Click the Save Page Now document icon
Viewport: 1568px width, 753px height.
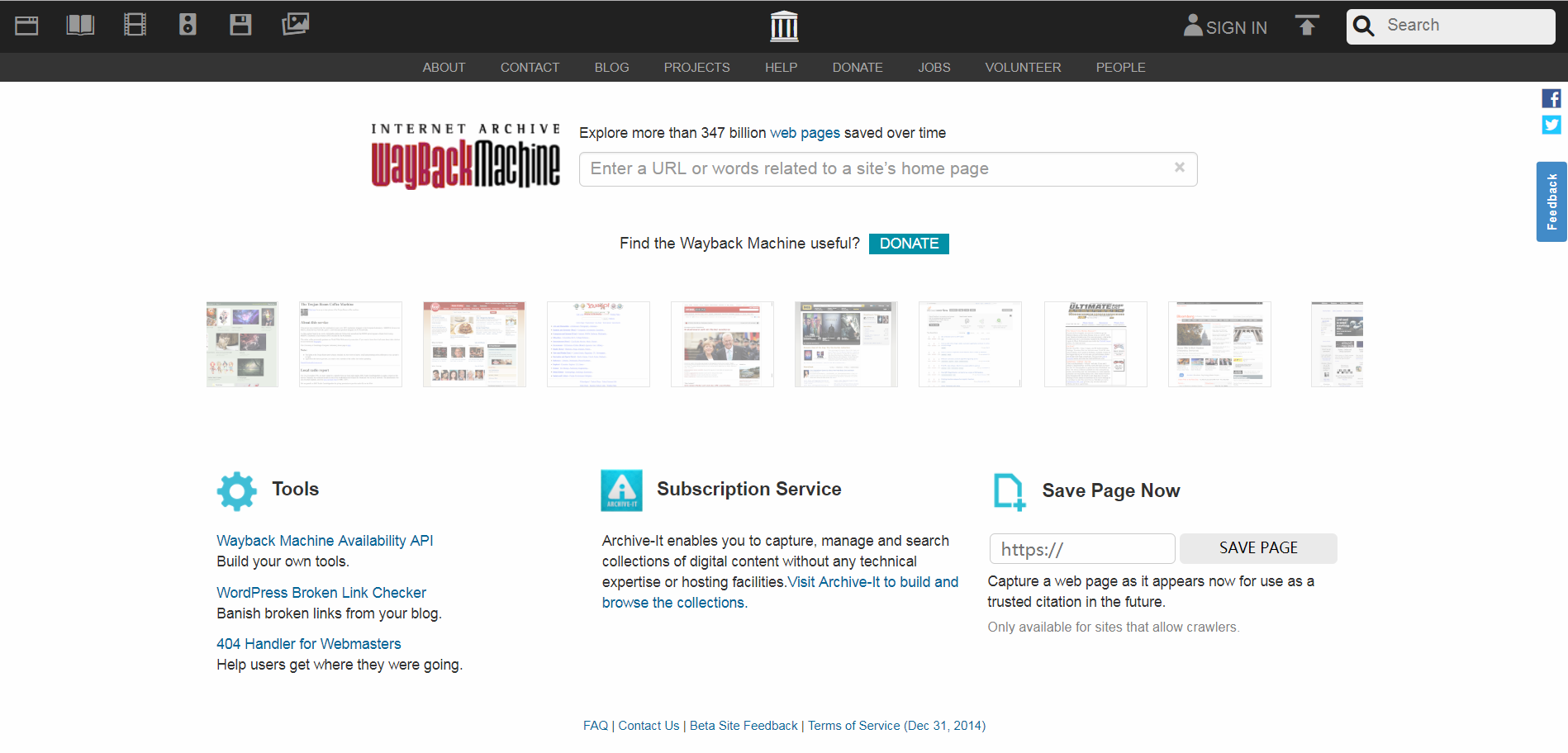(1010, 492)
